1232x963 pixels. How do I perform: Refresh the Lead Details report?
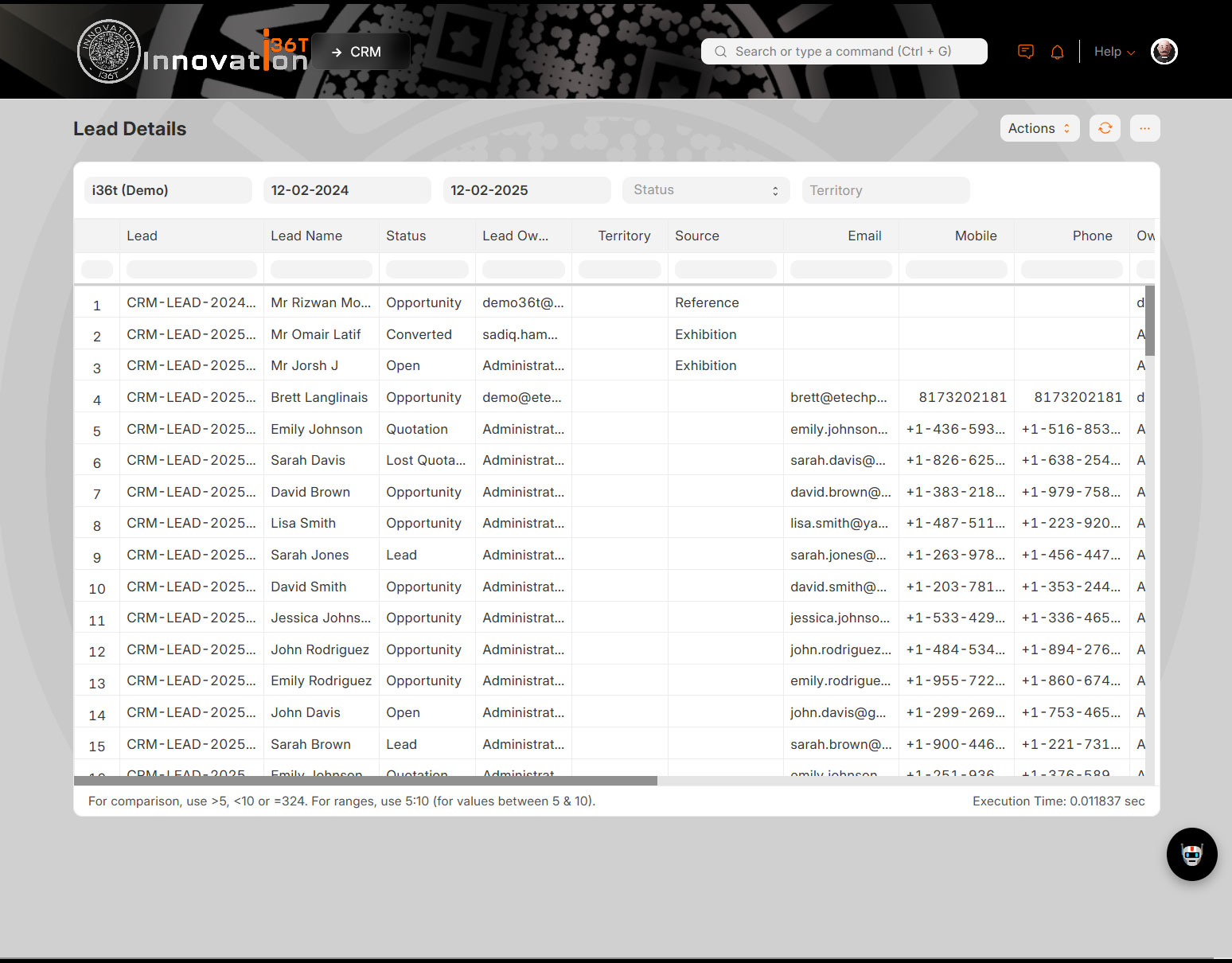point(1105,128)
